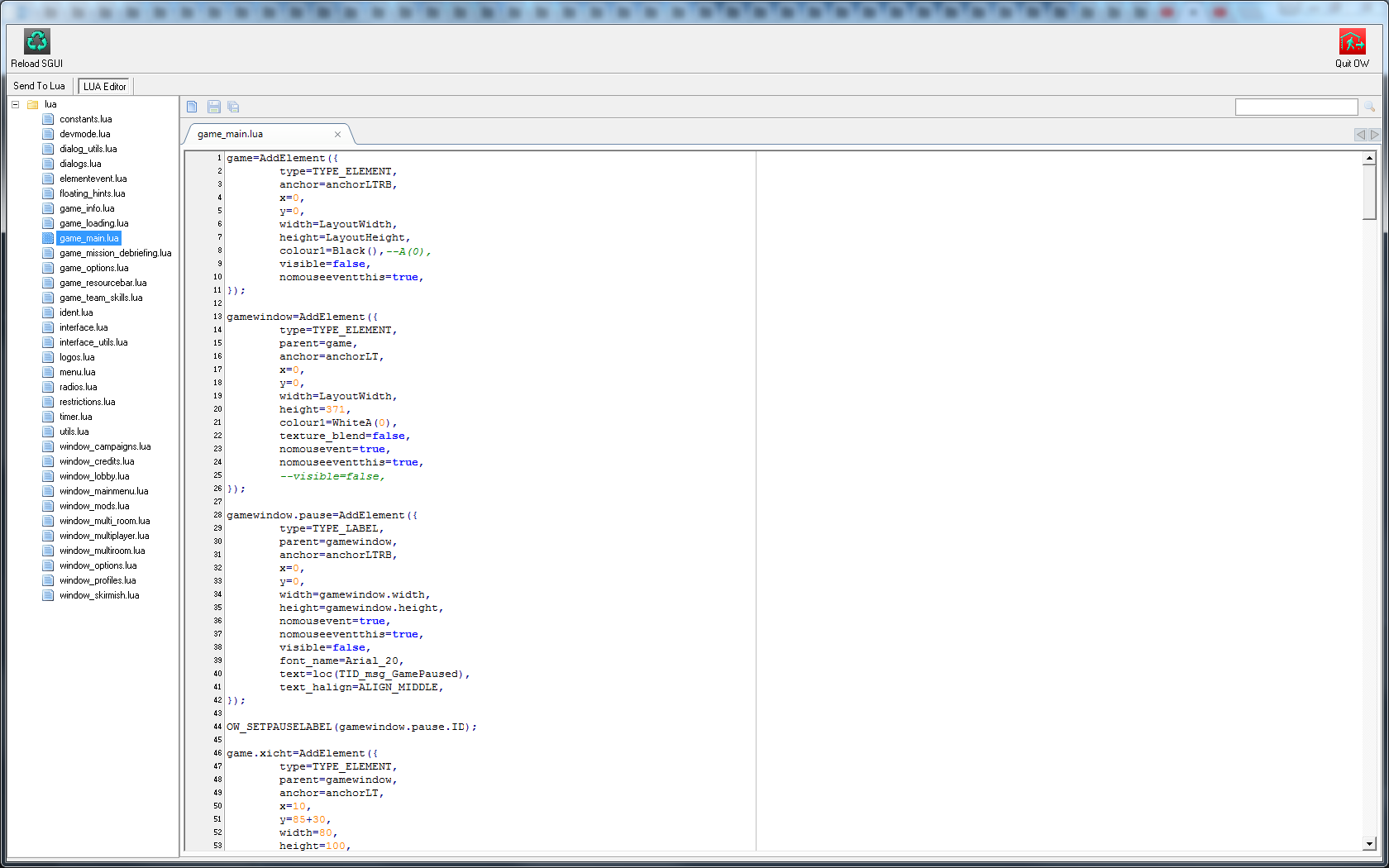Click the editor vertical scrollbar thumb
The image size is (1389, 868).
coord(1369,192)
